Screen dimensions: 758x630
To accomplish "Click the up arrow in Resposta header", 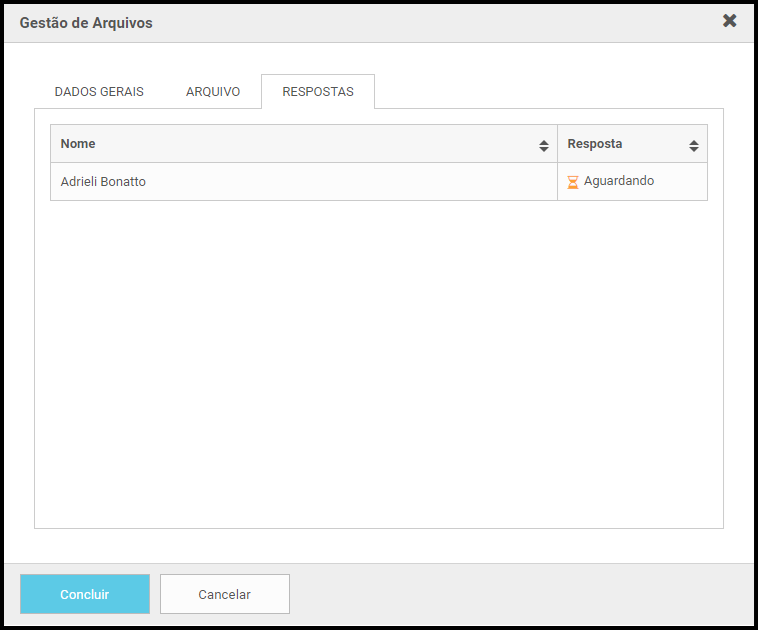I will coord(694,143).
